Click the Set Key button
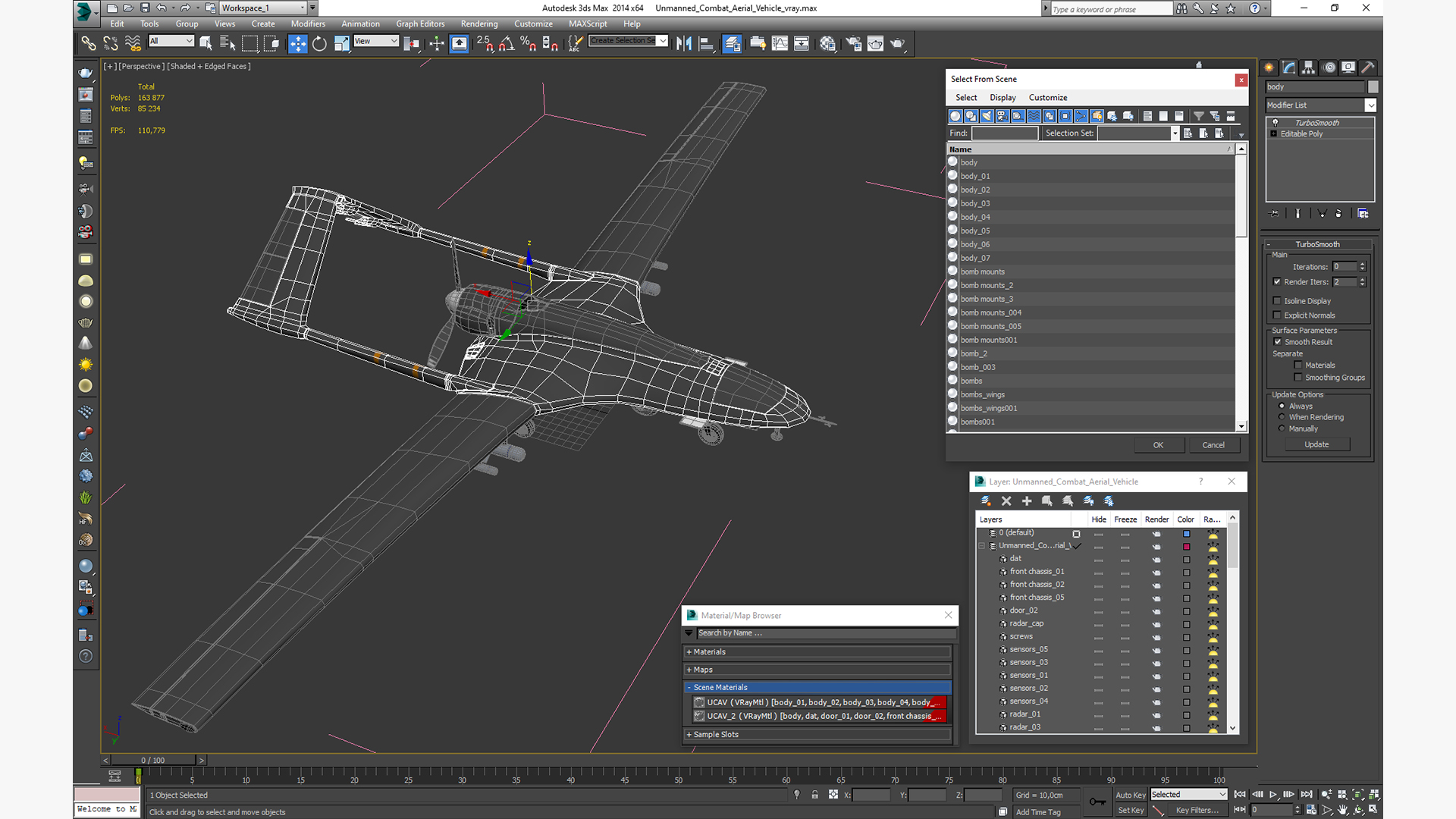 click(x=1130, y=810)
